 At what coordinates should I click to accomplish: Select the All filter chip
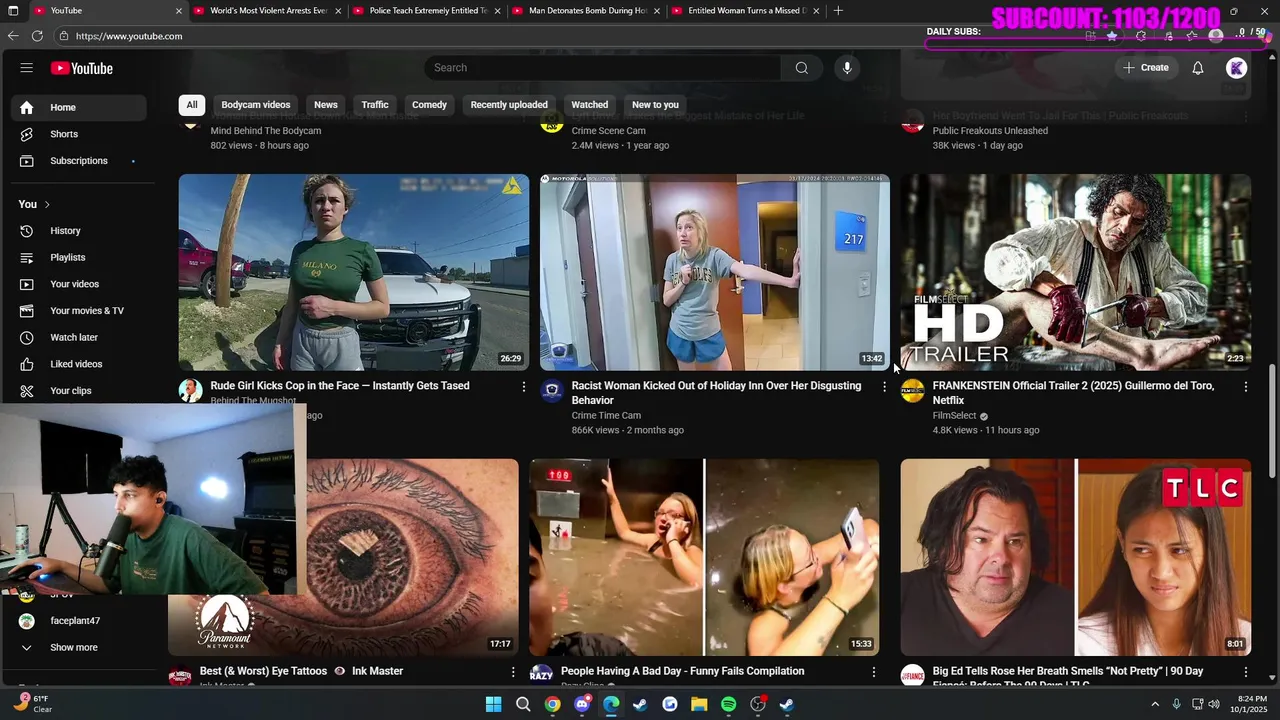[192, 105]
